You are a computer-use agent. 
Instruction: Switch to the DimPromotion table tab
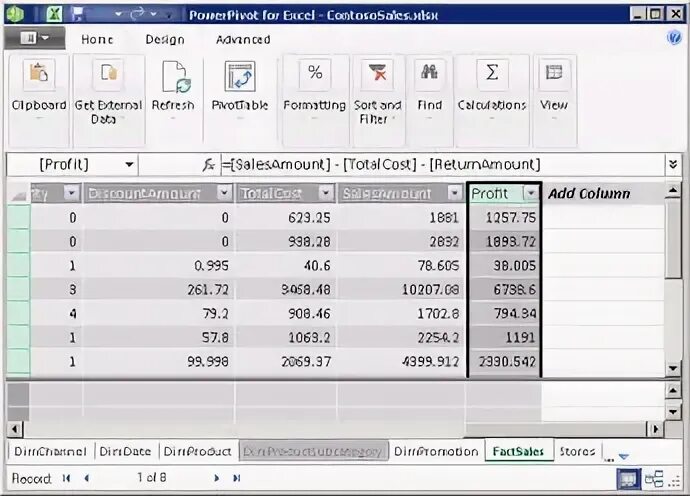point(436,452)
